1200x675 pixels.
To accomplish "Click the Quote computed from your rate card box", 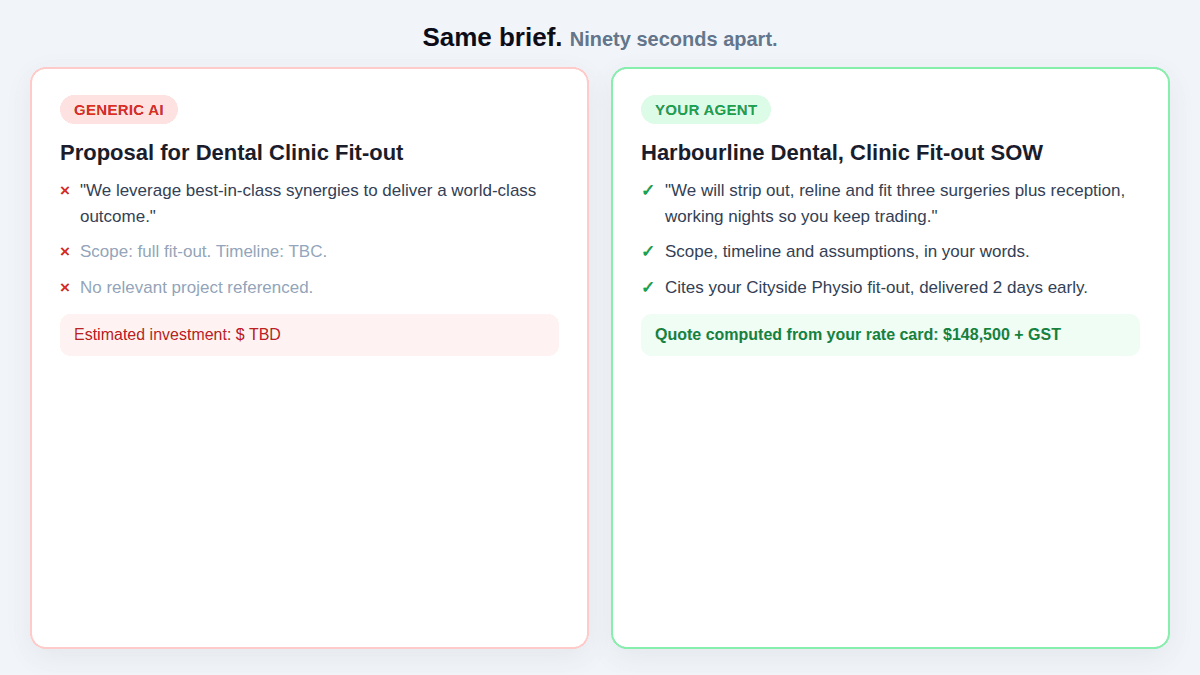I will [890, 335].
